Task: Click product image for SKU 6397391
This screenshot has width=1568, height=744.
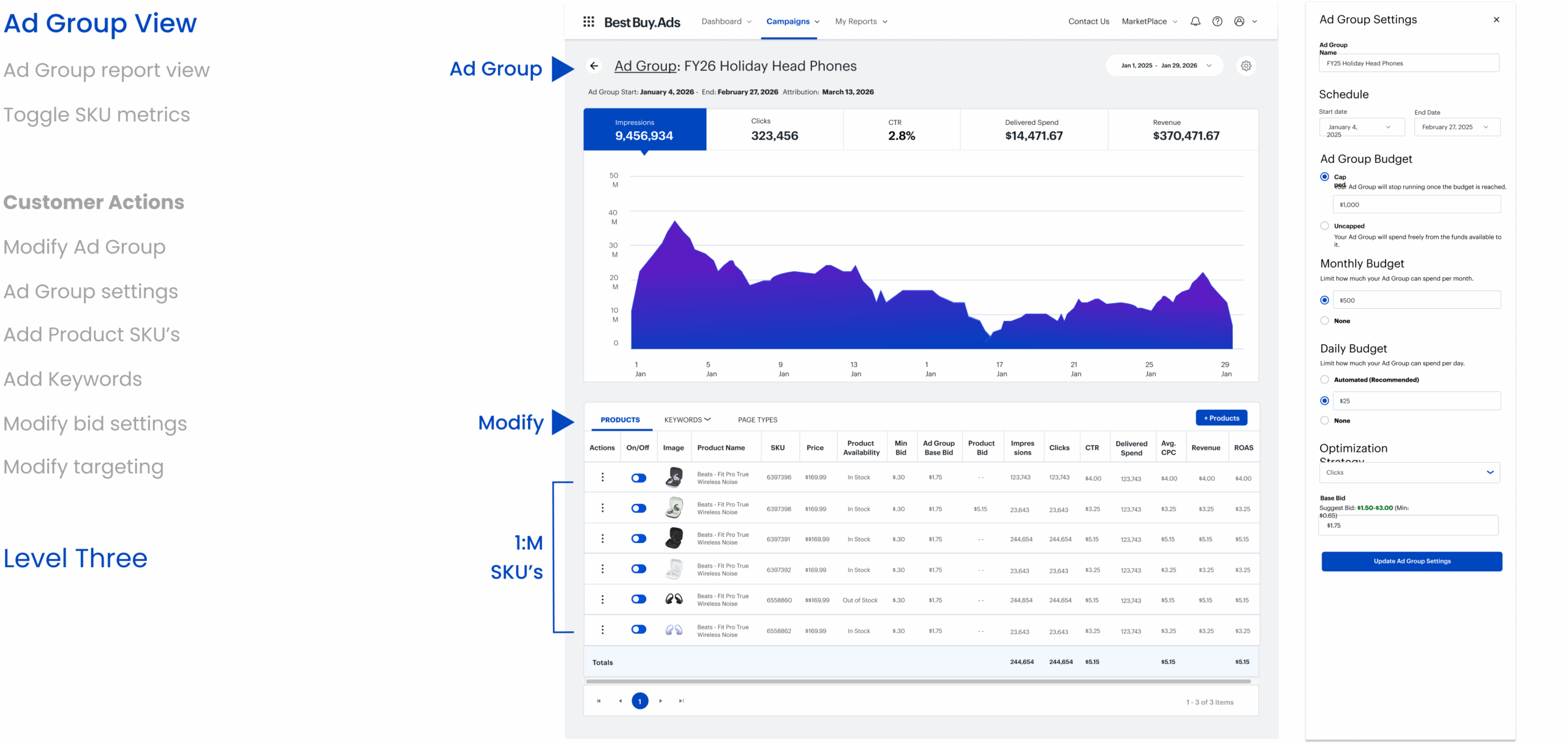Action: tap(674, 538)
